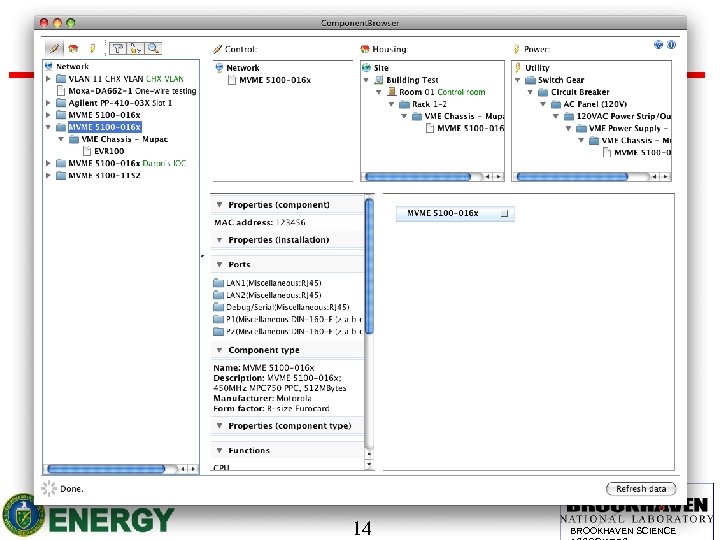The width and height of the screenshot is (720, 540).
Task: Click the left tree horizontal scrollbar thumb
Action: point(106,469)
